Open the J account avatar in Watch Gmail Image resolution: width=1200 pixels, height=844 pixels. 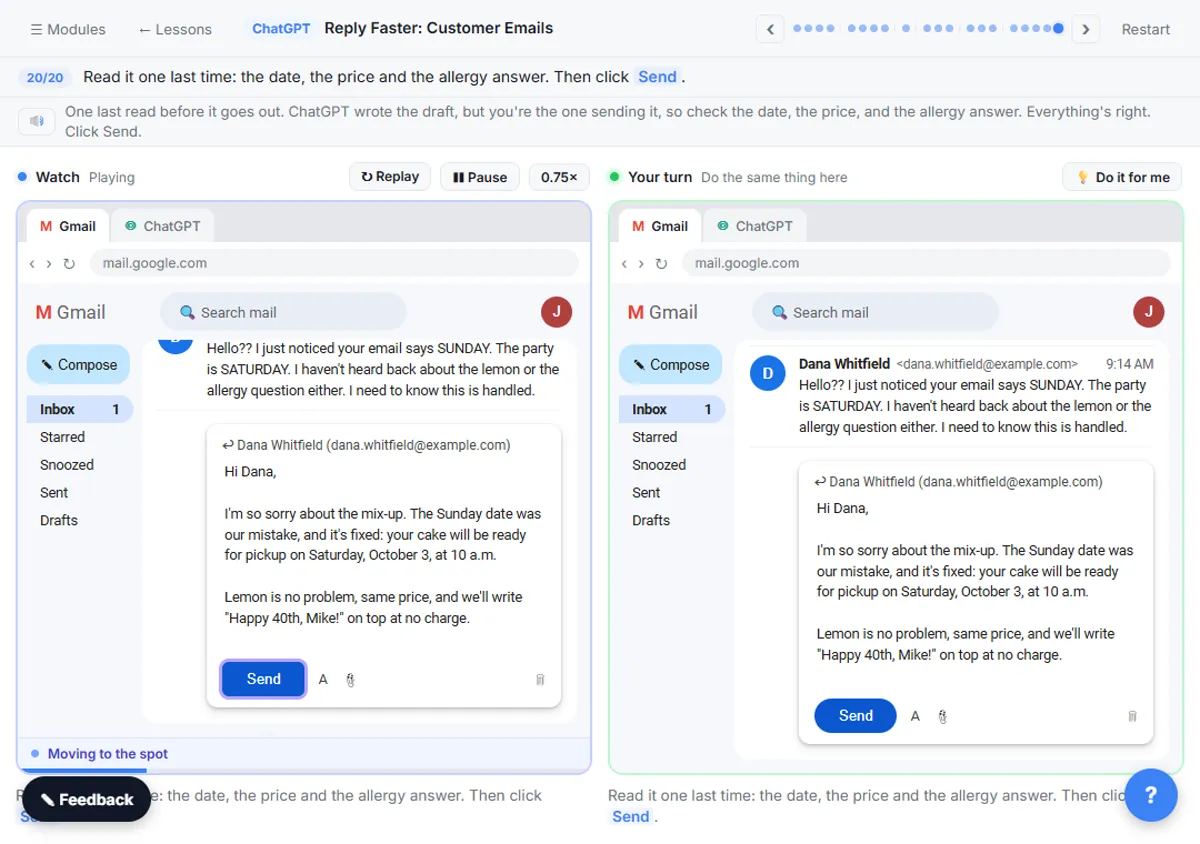[557, 312]
